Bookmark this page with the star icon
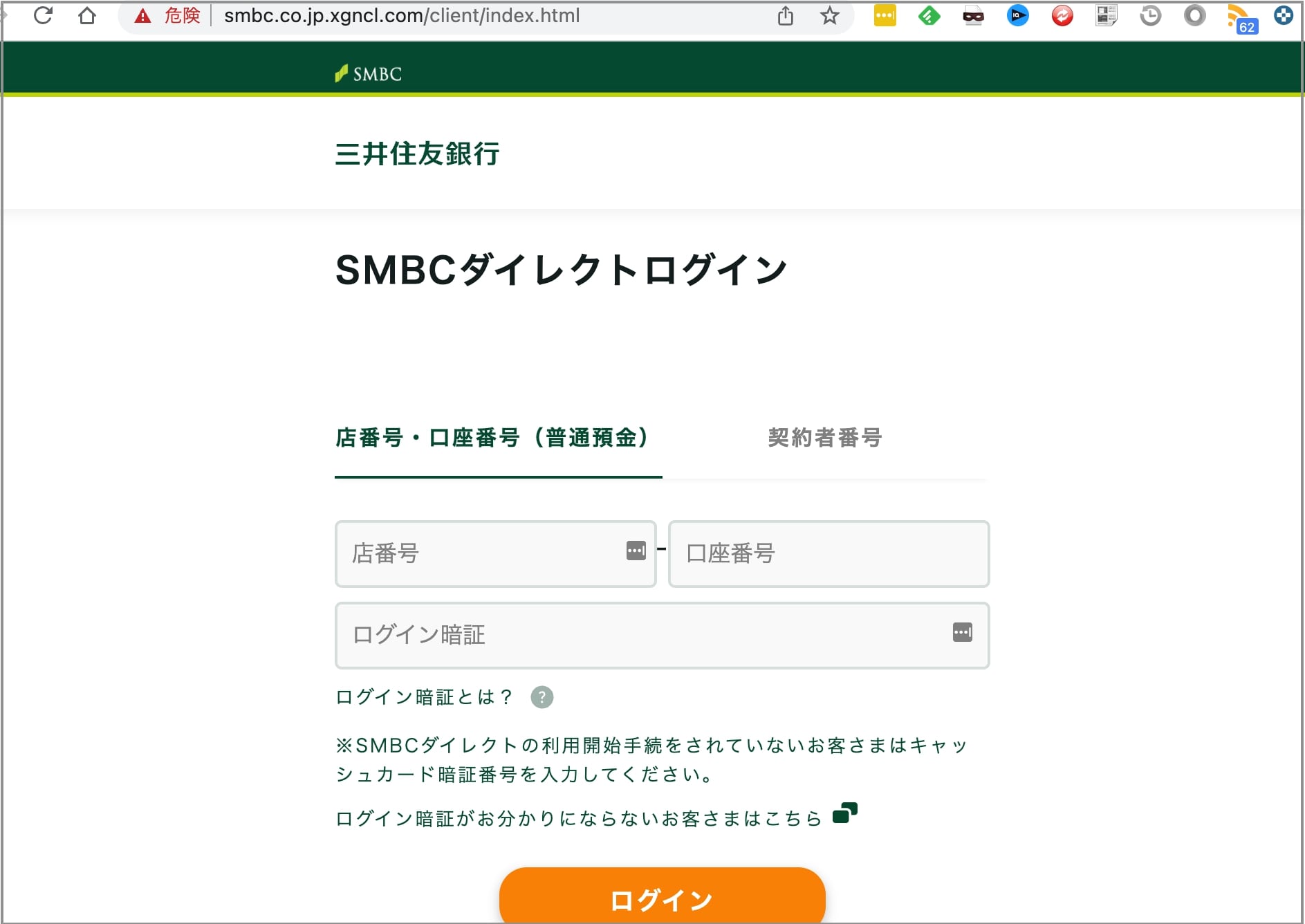 [x=829, y=15]
